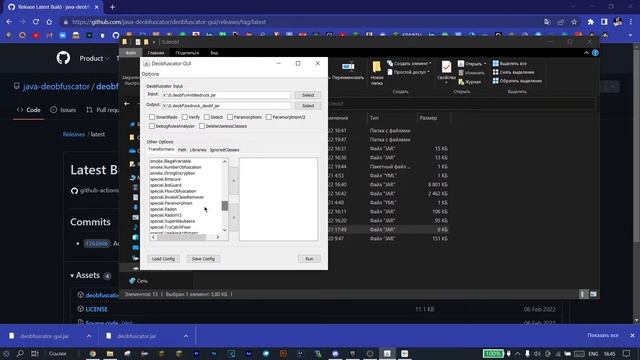
Task: Click the browser Reload icon
Action: 36,22
